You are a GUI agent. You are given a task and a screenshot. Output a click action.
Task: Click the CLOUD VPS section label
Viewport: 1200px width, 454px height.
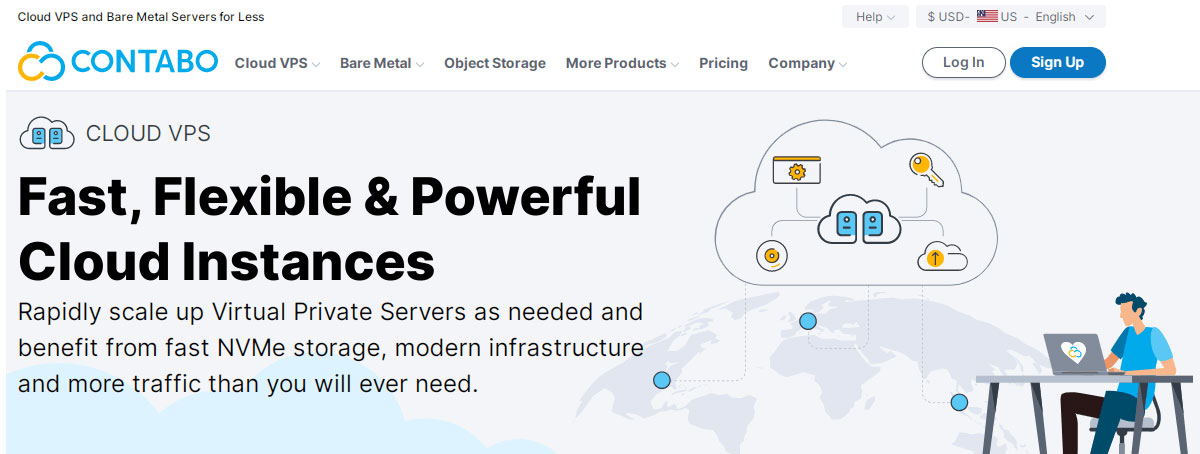tap(148, 133)
